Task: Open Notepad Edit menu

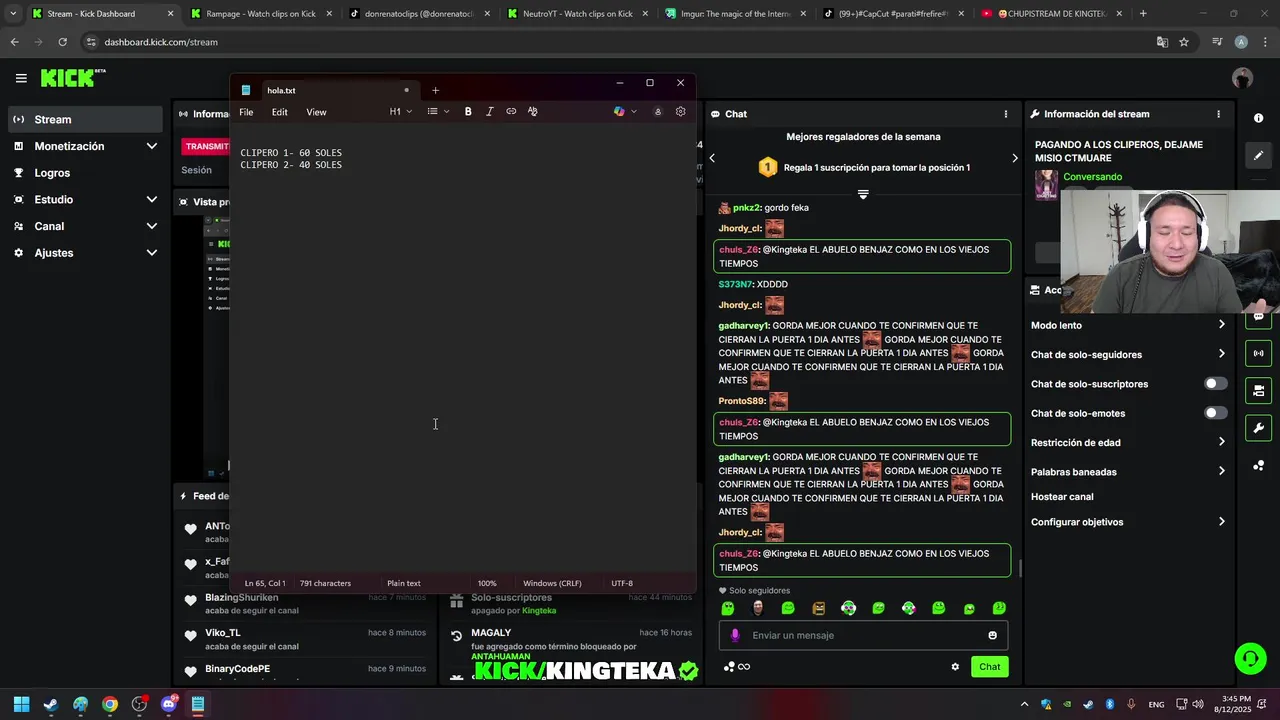Action: click(x=280, y=112)
